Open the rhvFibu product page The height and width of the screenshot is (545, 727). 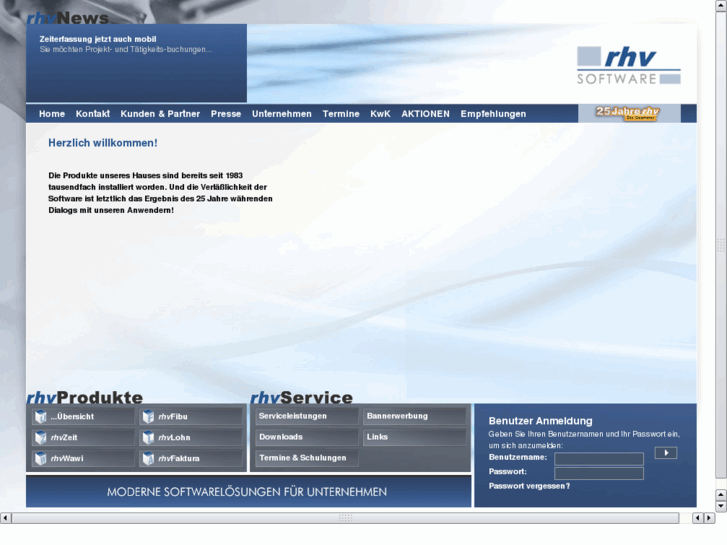191,417
